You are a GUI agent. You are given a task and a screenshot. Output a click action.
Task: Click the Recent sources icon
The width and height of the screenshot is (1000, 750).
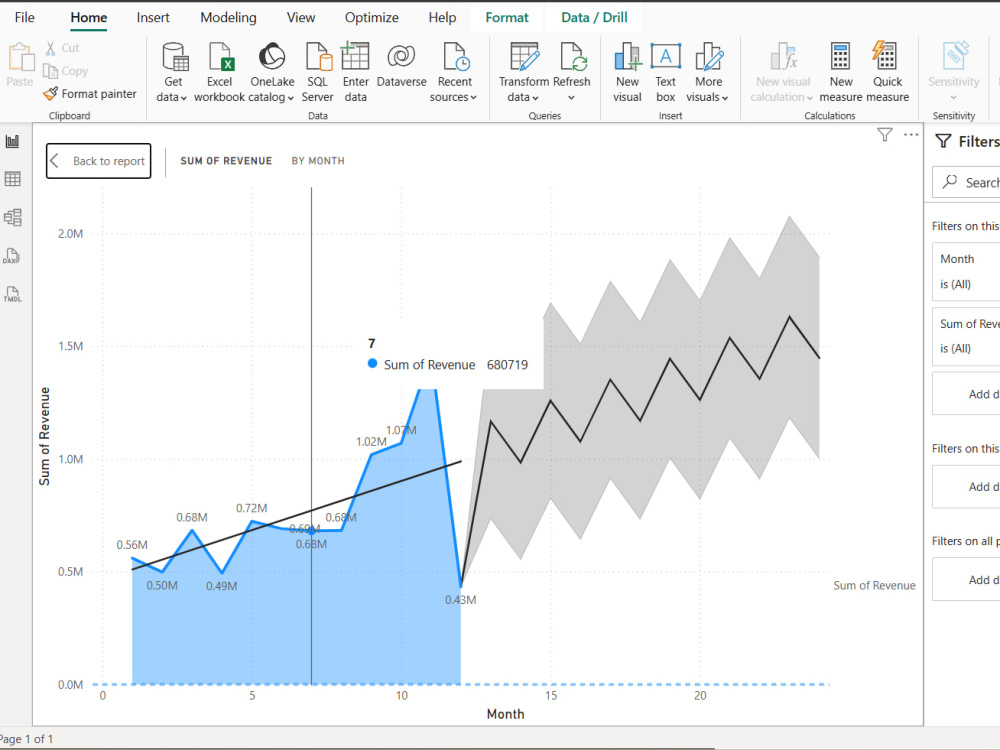455,56
